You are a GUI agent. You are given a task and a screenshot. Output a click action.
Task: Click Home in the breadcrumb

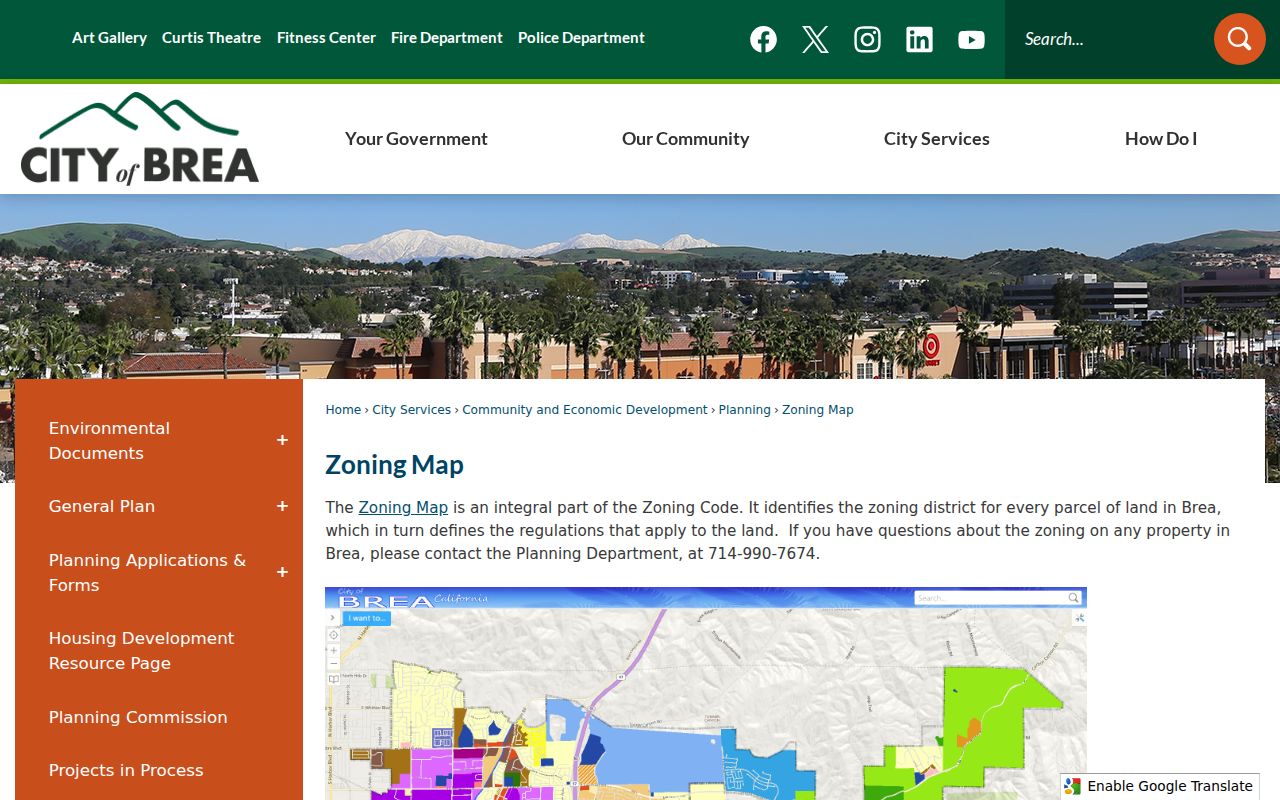(343, 410)
